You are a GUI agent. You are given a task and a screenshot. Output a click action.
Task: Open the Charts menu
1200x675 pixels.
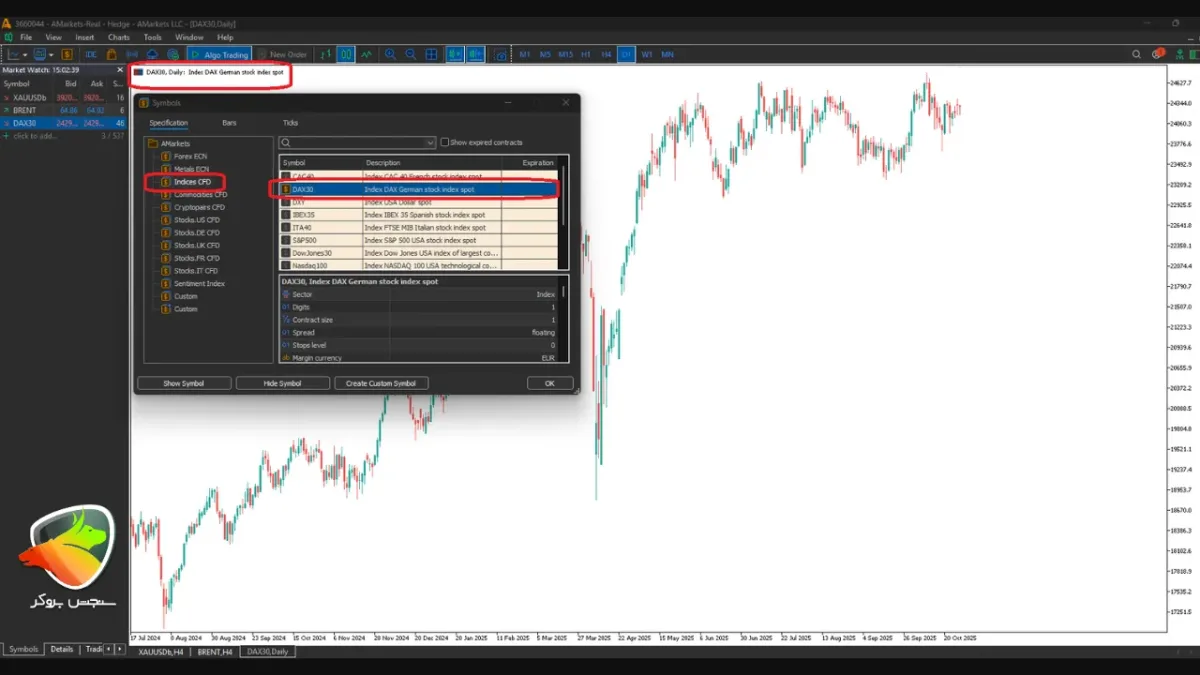click(119, 37)
